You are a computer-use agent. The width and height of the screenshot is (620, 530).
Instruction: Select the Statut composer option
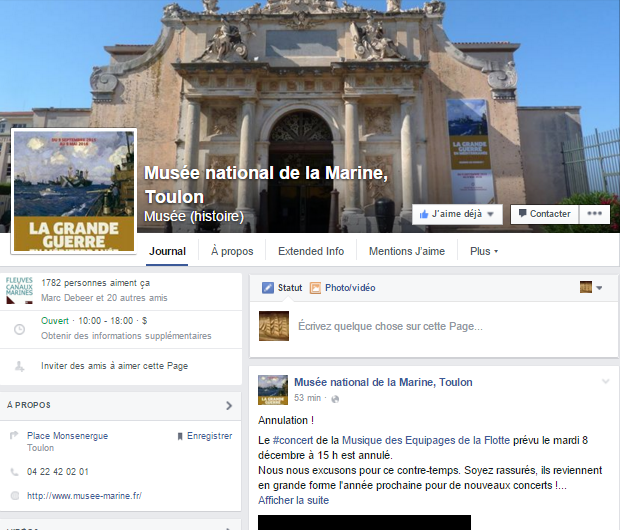tap(282, 288)
